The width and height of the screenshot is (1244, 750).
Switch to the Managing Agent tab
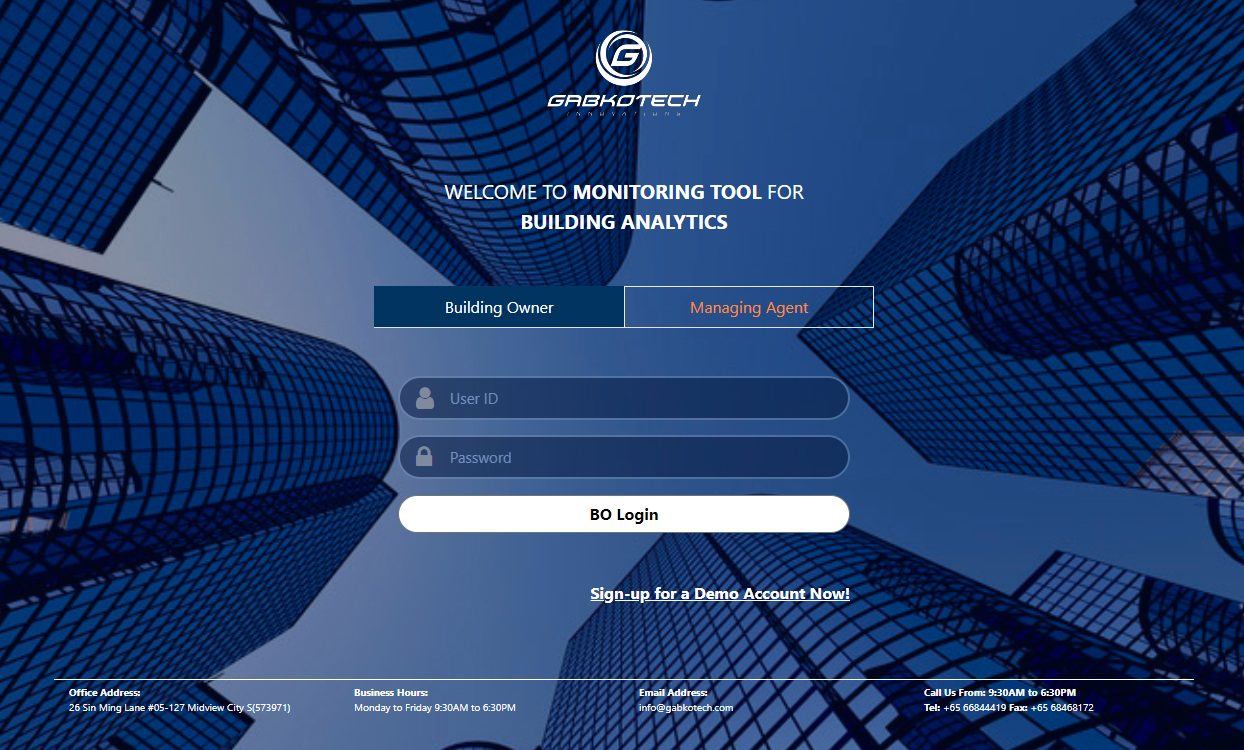click(748, 307)
